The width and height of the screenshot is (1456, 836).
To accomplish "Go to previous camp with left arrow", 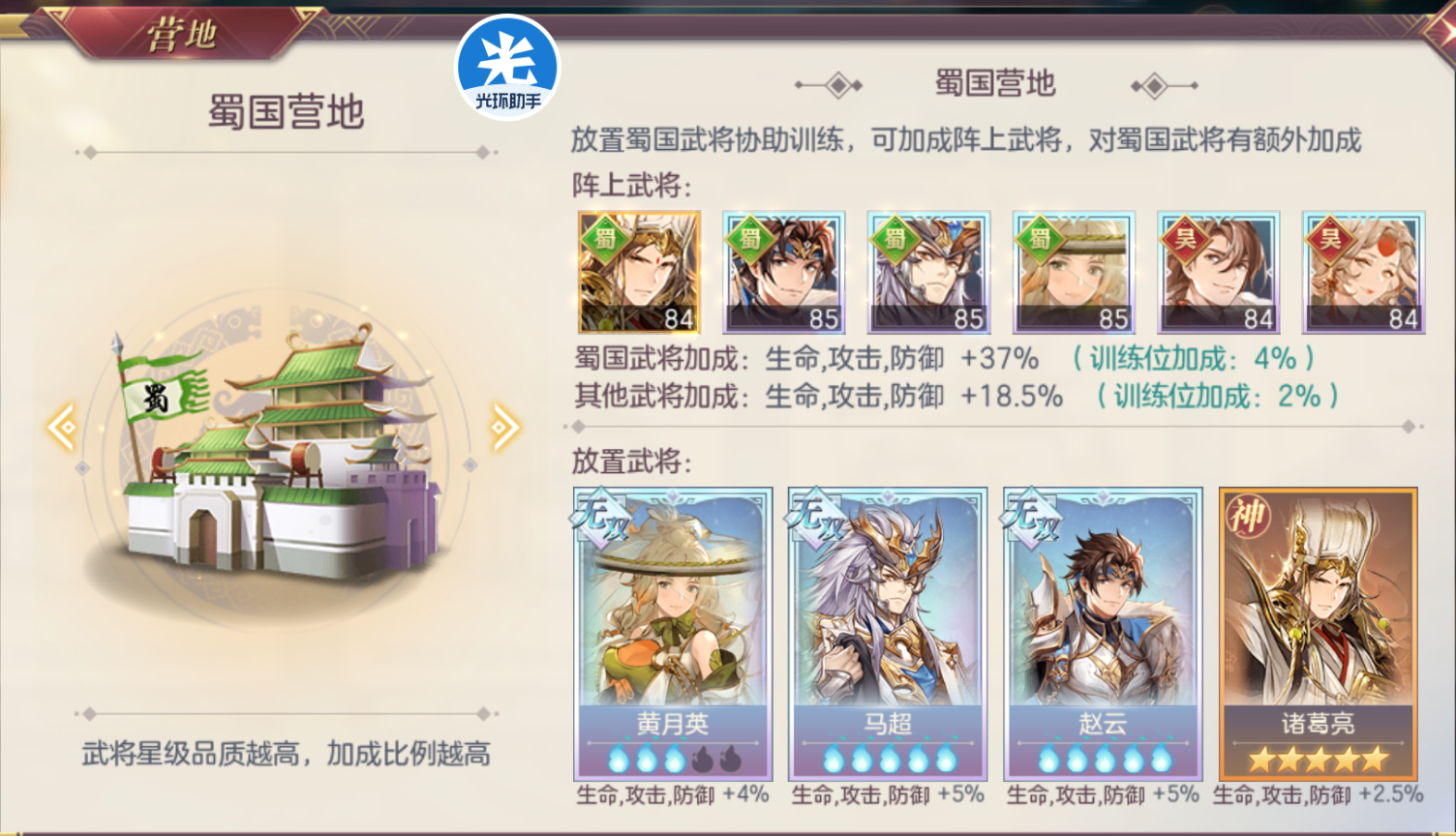I will (63, 427).
